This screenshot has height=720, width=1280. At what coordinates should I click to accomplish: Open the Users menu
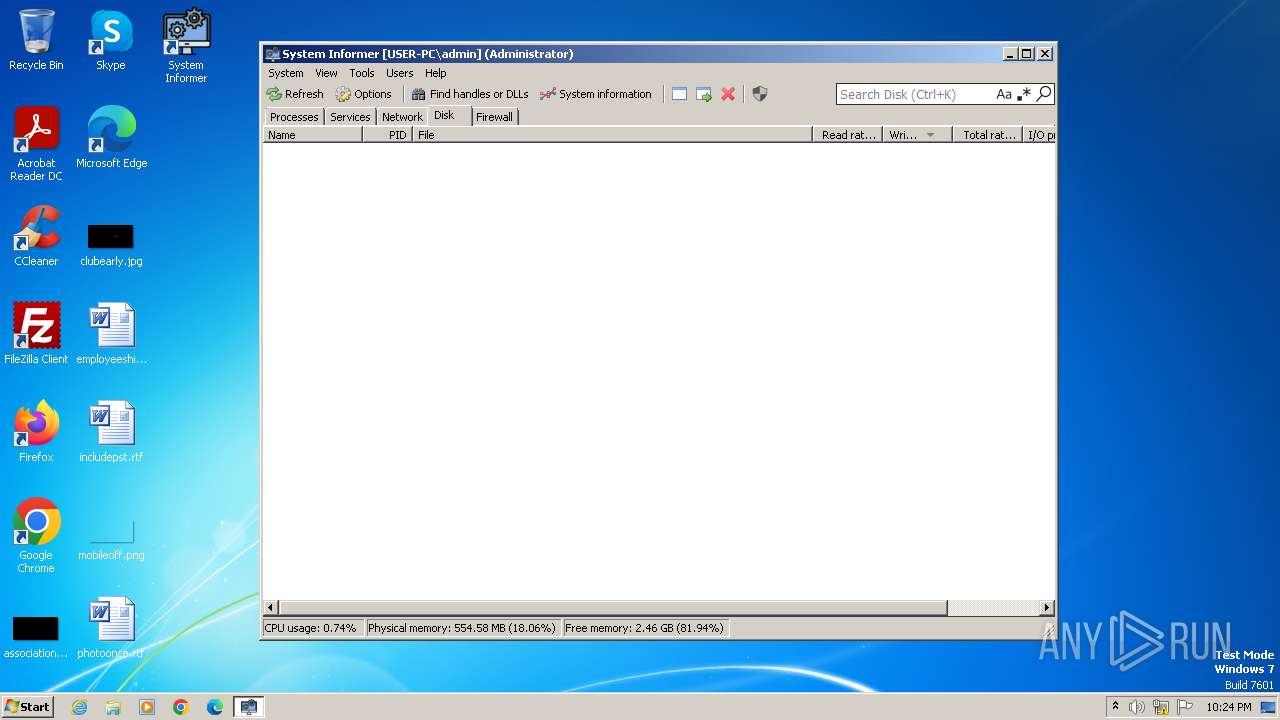[400, 73]
